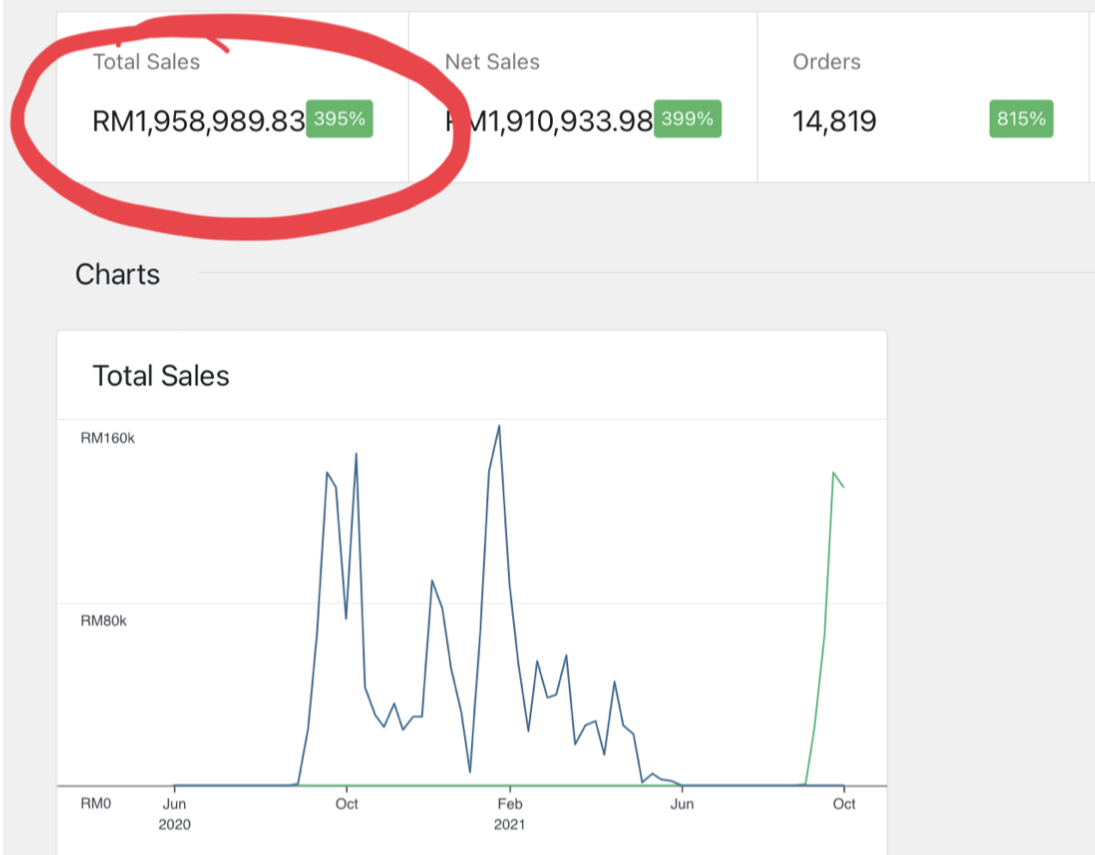Viewport: 1095px width, 855px height.
Task: Click the highest blue peak near Feb 2021
Action: 499,426
